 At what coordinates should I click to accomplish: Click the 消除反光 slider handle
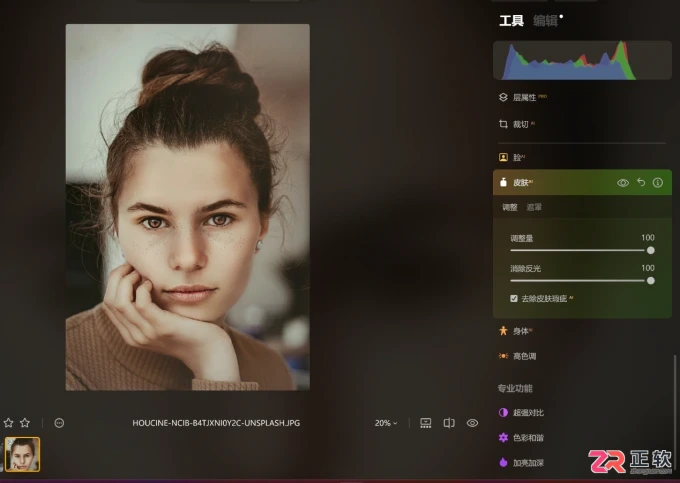tap(651, 281)
